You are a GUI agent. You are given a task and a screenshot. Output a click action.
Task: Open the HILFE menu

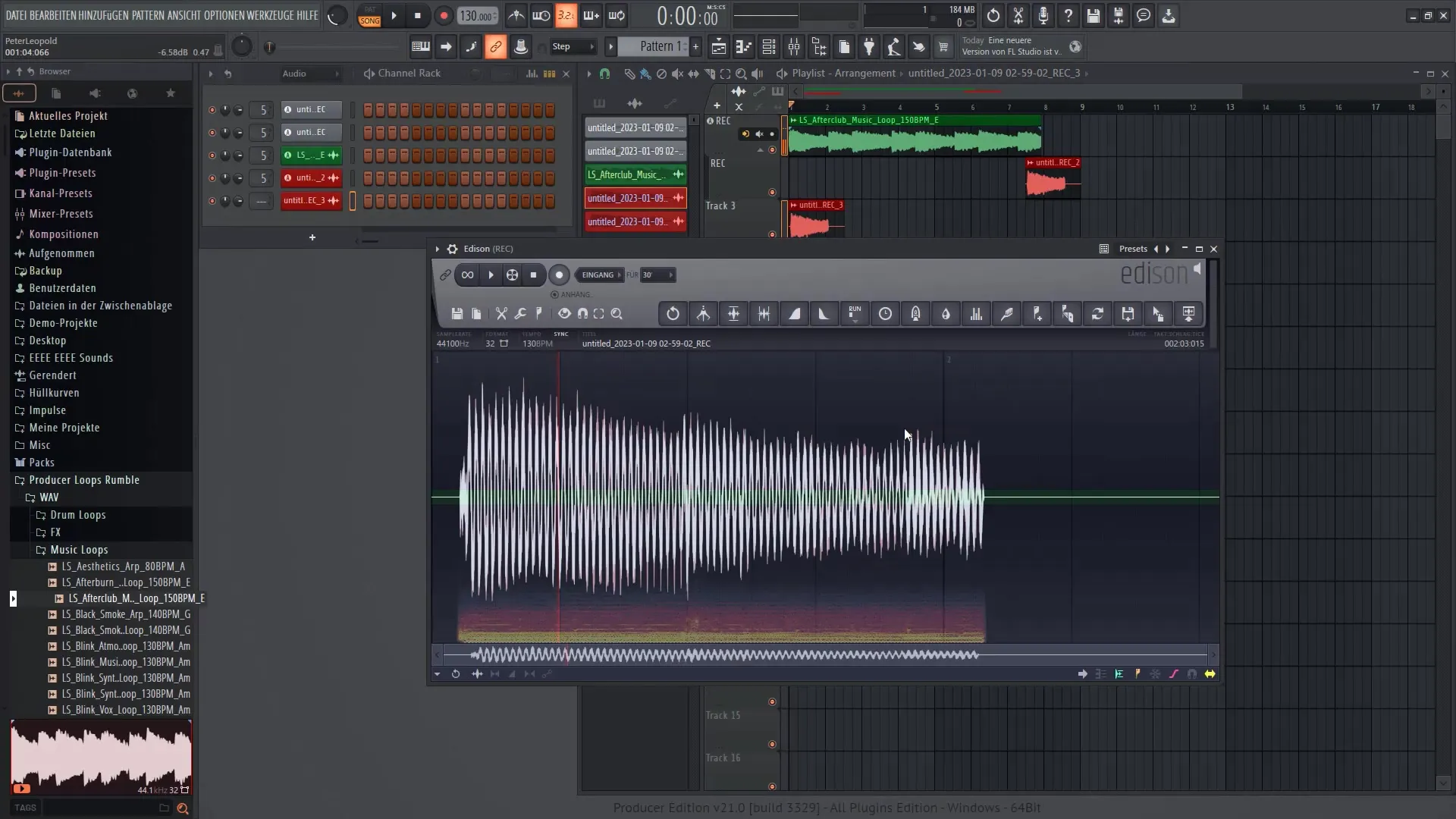[x=307, y=15]
